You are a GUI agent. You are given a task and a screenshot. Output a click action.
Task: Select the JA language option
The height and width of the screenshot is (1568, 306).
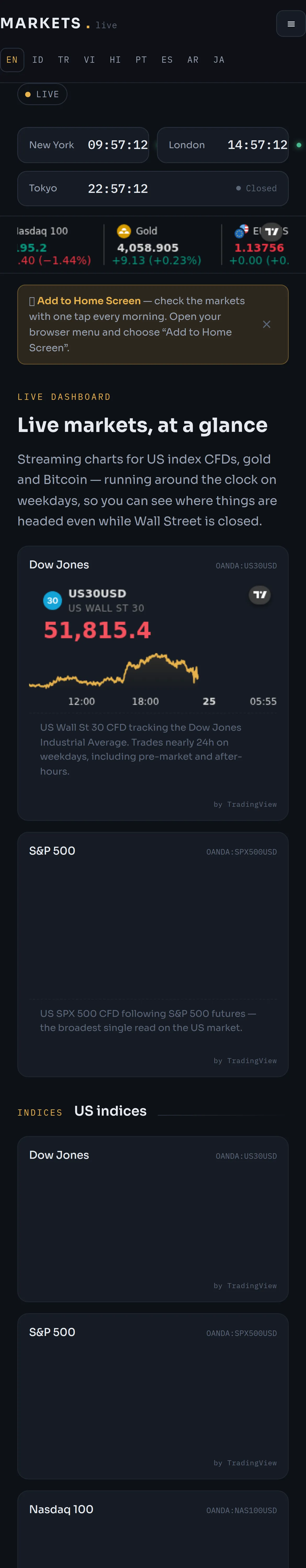(219, 60)
